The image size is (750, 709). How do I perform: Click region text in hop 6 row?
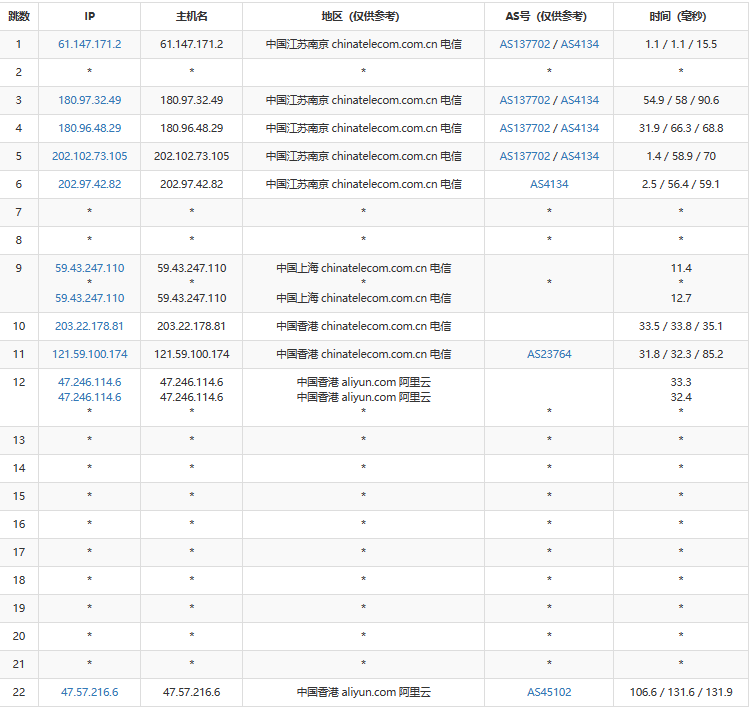pyautogui.click(x=363, y=184)
